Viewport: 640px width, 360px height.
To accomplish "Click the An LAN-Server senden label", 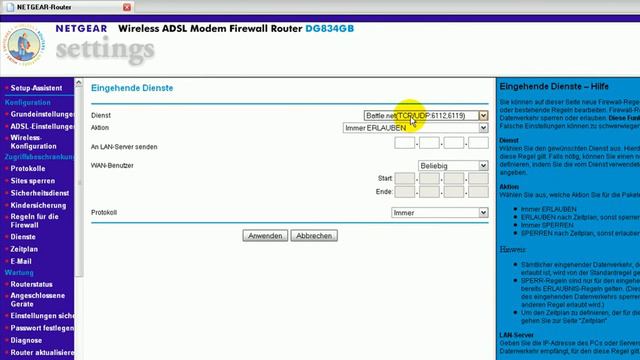I will (x=124, y=147).
